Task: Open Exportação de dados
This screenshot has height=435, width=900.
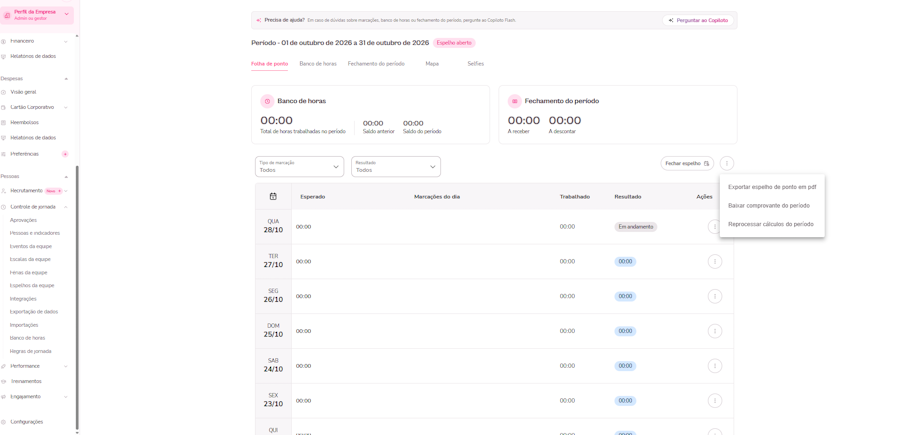Action: 34,312
